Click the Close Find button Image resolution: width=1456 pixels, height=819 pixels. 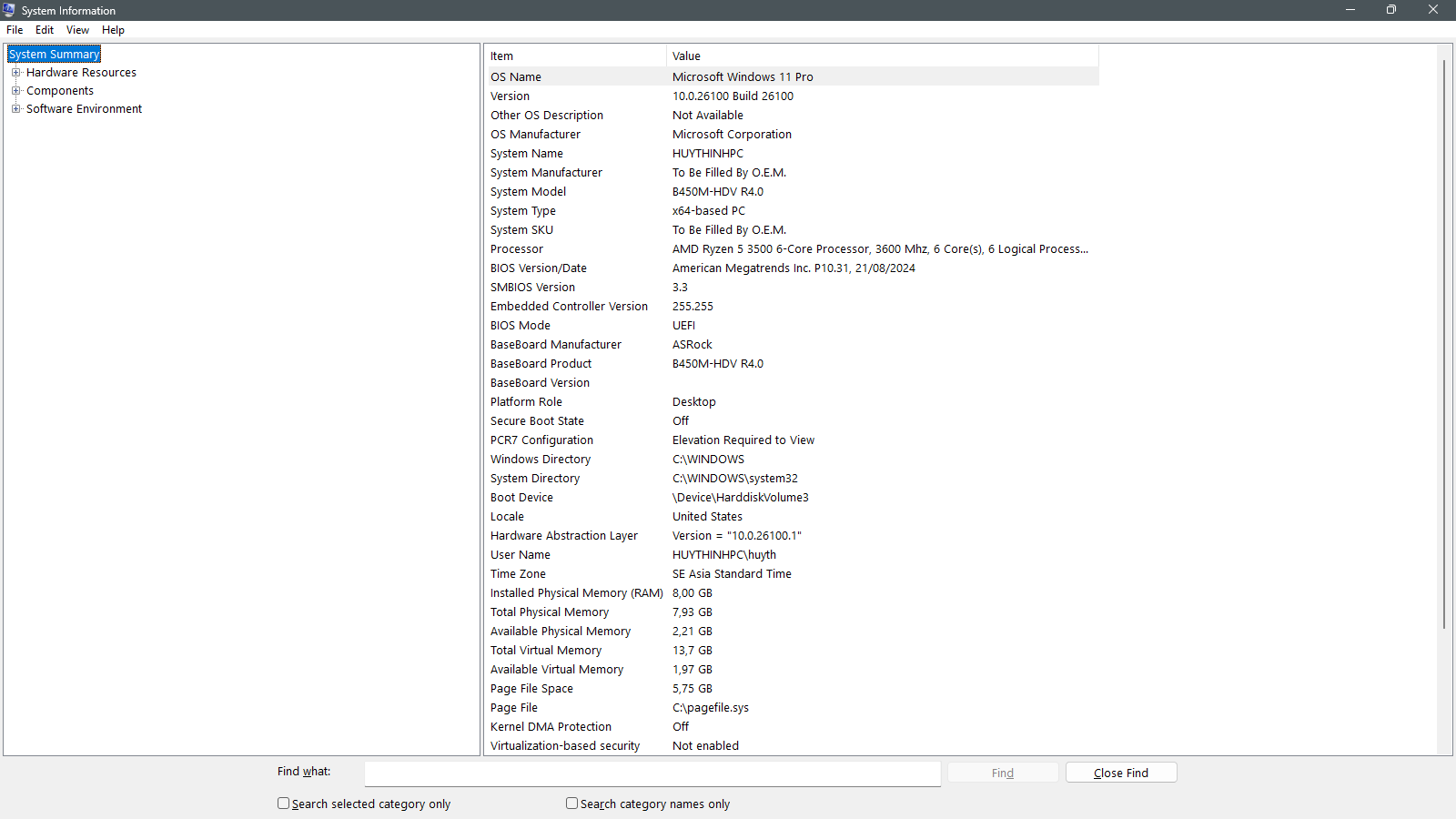point(1121,773)
